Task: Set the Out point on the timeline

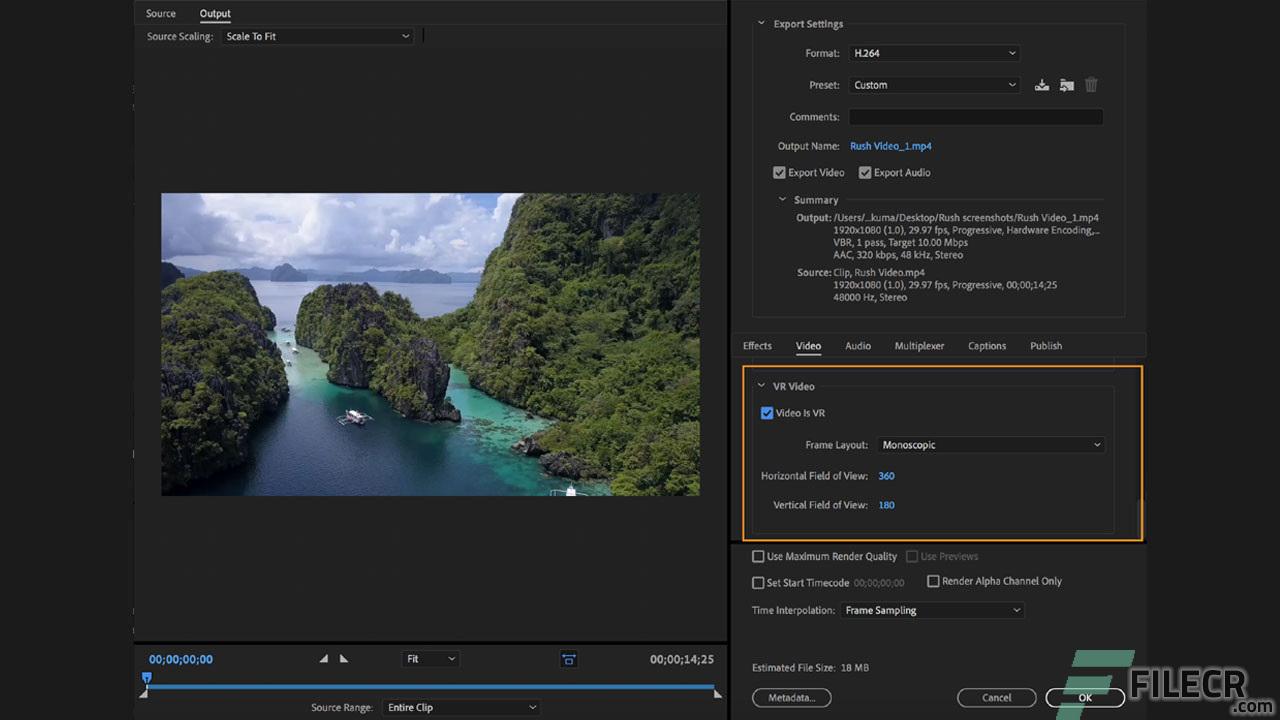Action: [x=344, y=659]
